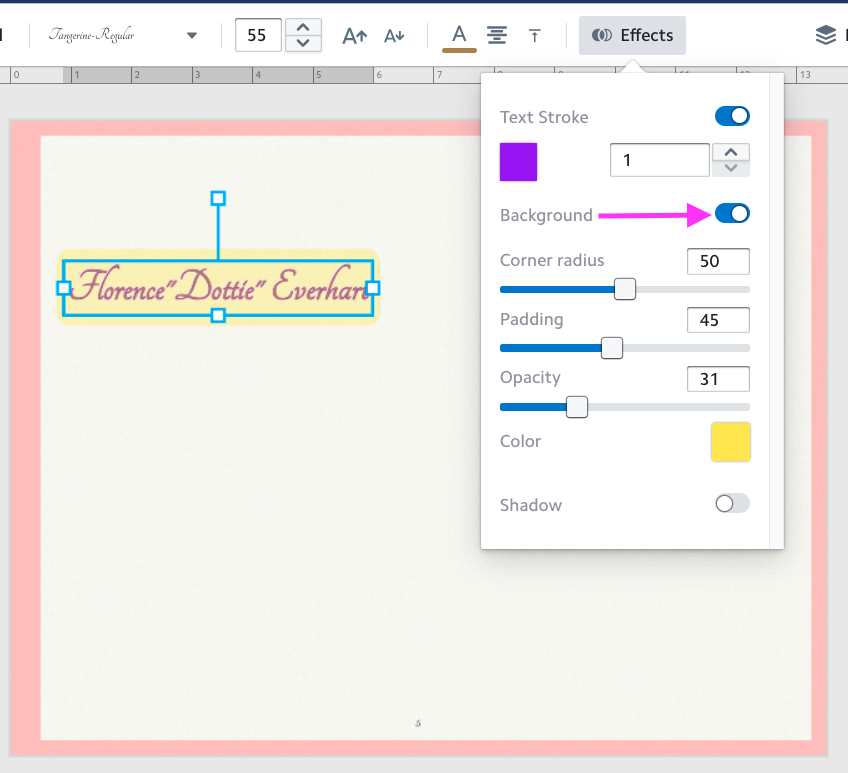Click the decrease font size icon
The image size is (848, 773).
point(394,35)
